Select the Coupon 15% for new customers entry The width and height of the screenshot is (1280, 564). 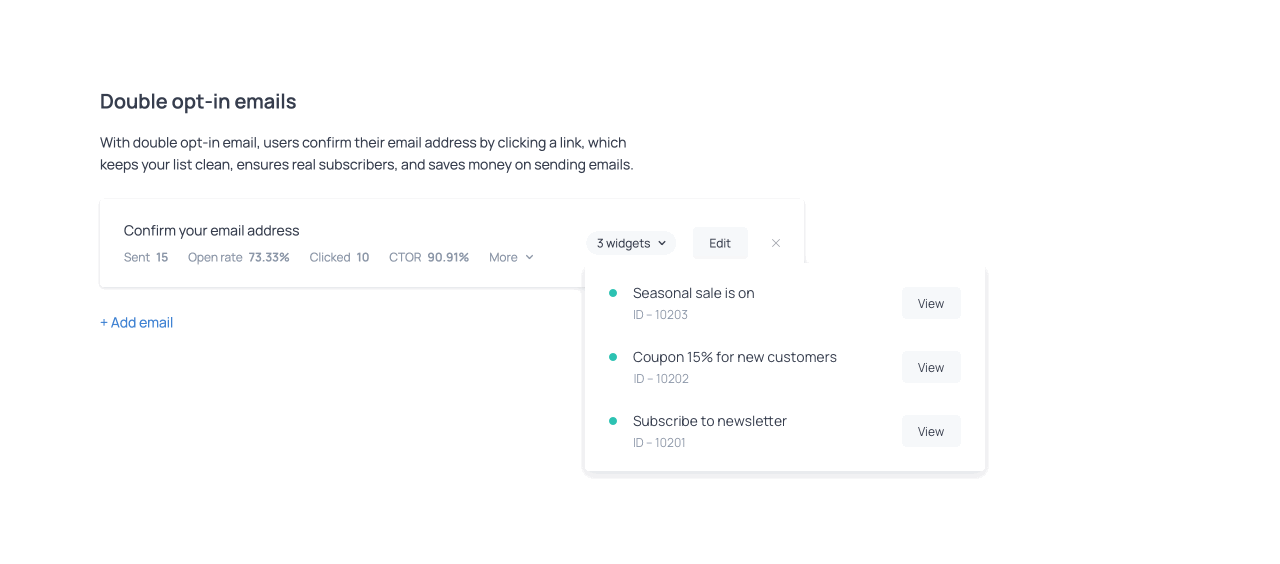click(x=734, y=357)
